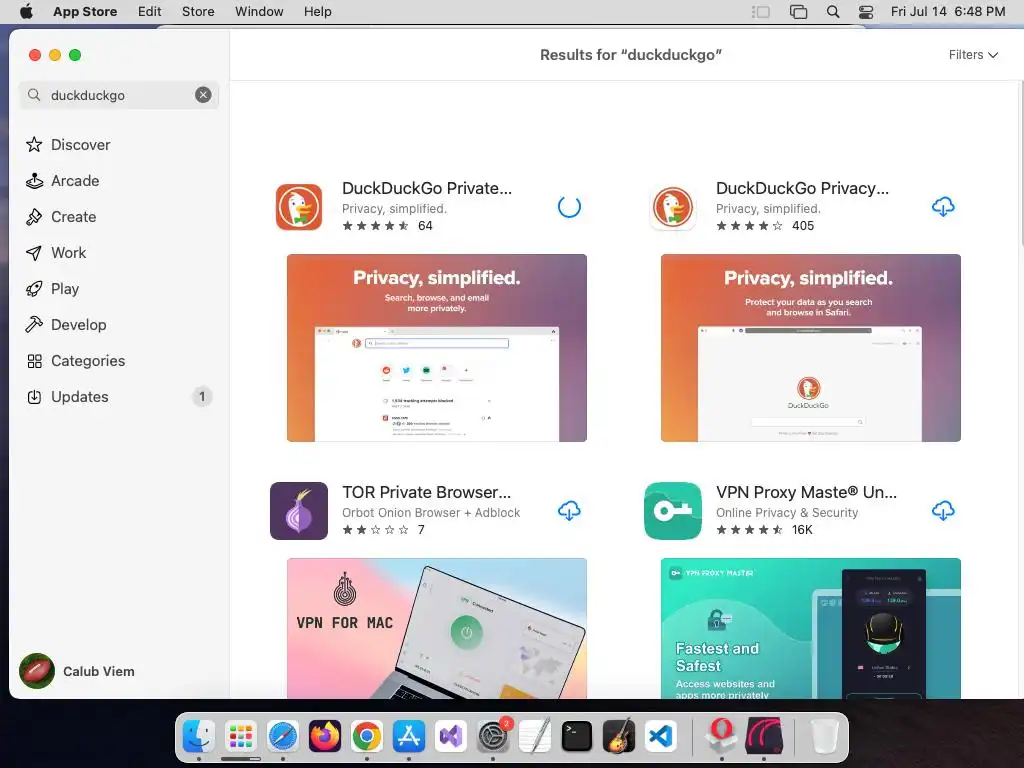Open Trash in the Dock
This screenshot has height=768, width=1024.
coord(824,737)
